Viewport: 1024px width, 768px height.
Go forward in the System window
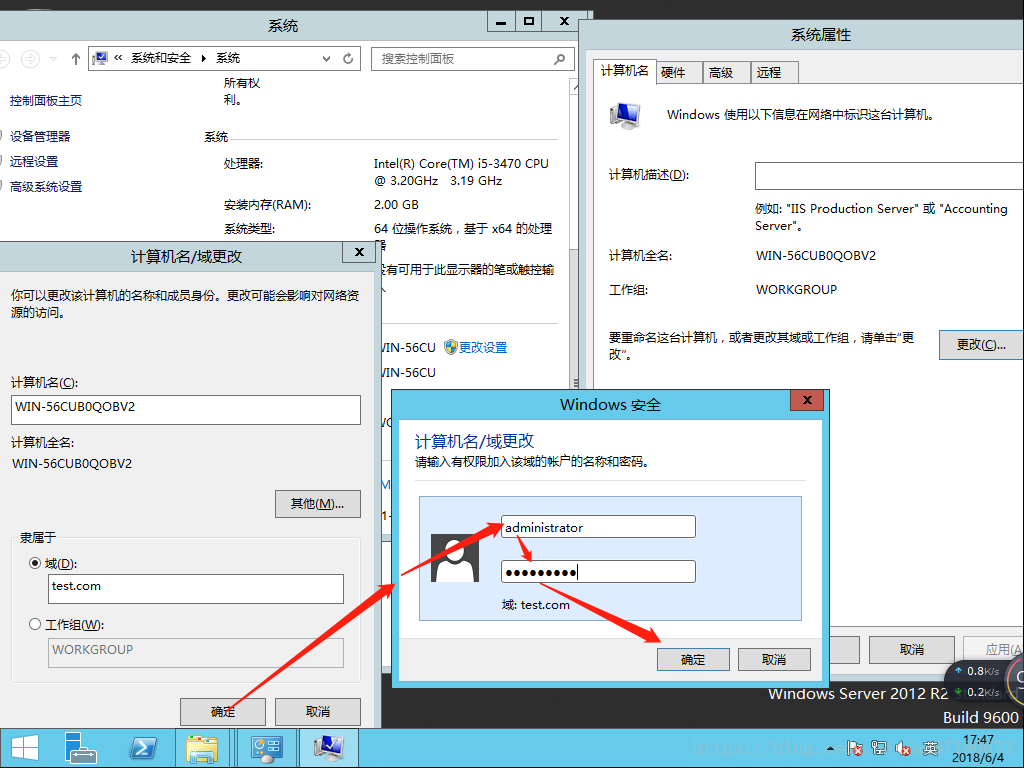30,59
